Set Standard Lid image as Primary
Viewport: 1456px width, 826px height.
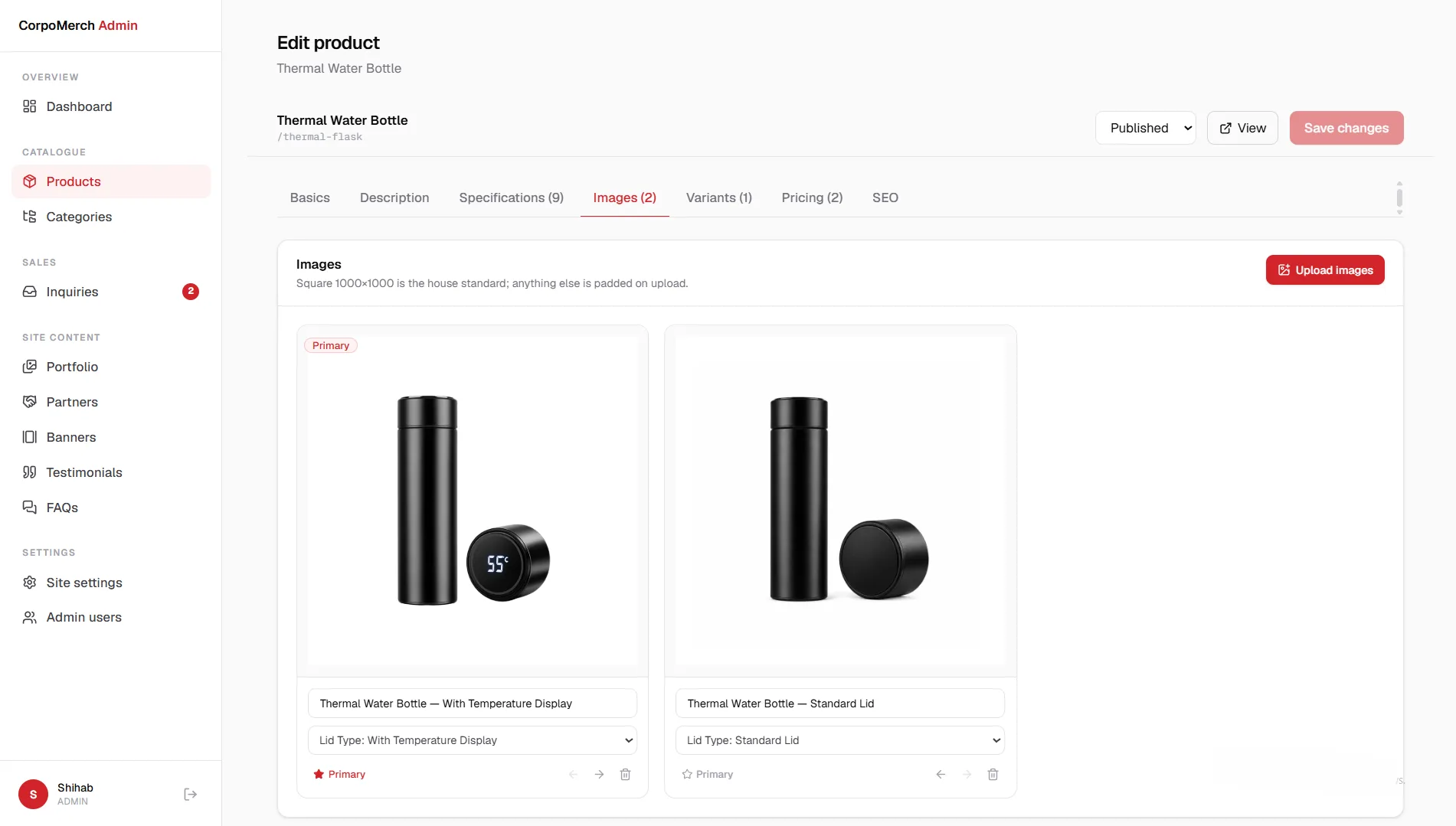(707, 775)
